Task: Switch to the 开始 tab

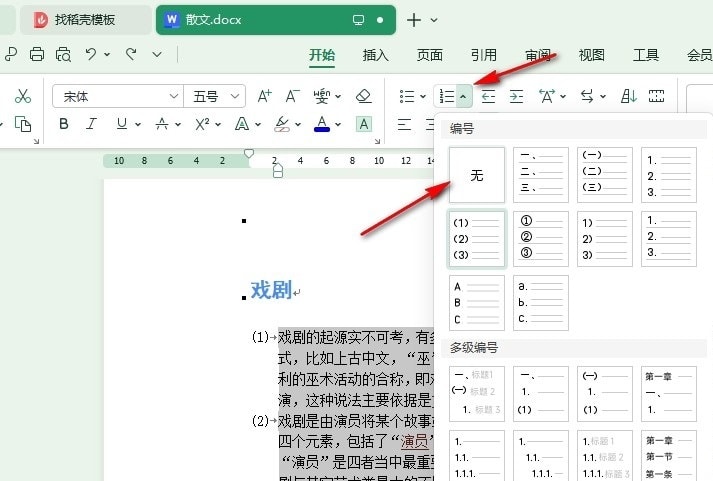Action: point(322,55)
